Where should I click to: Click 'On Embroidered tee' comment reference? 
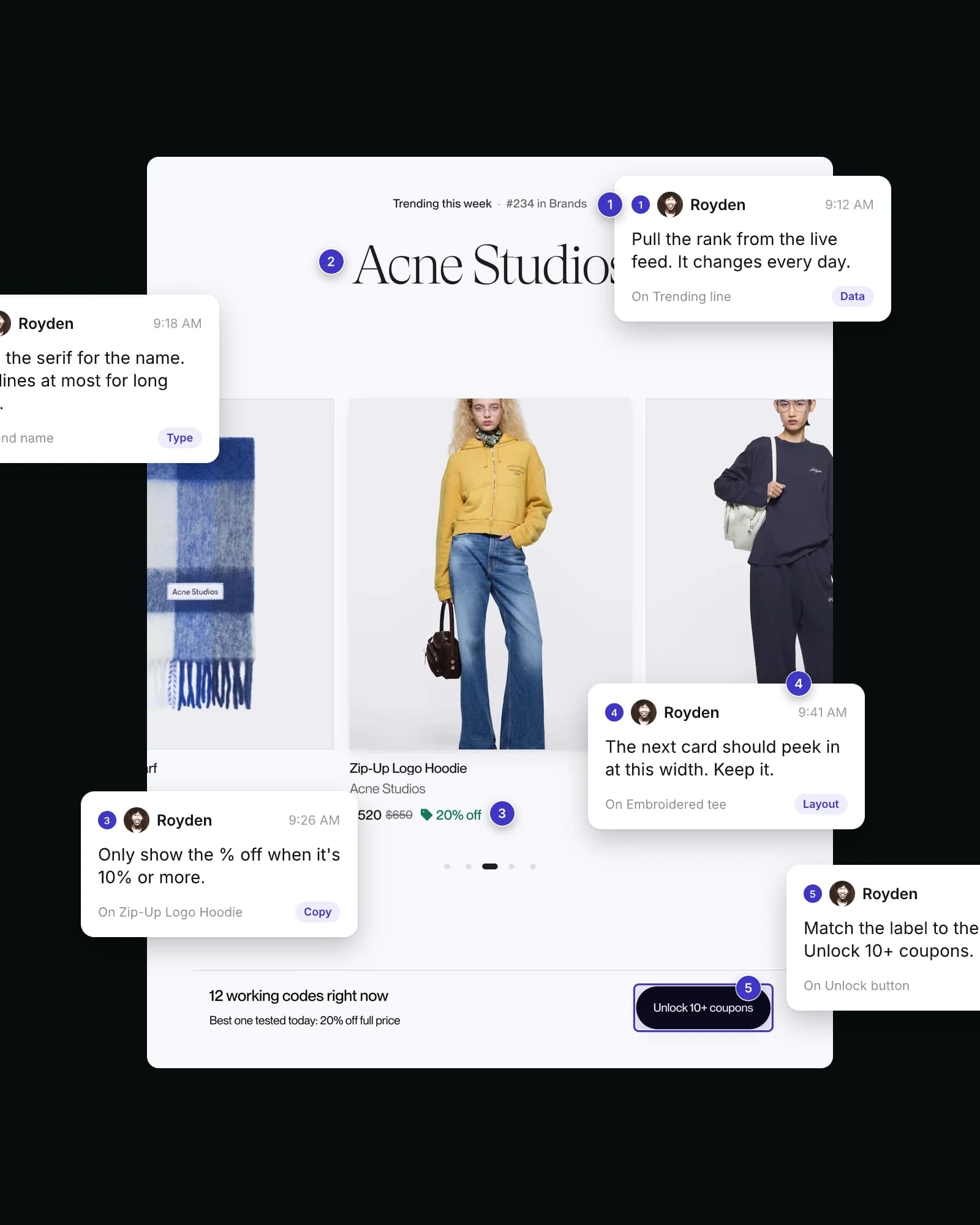click(x=666, y=804)
